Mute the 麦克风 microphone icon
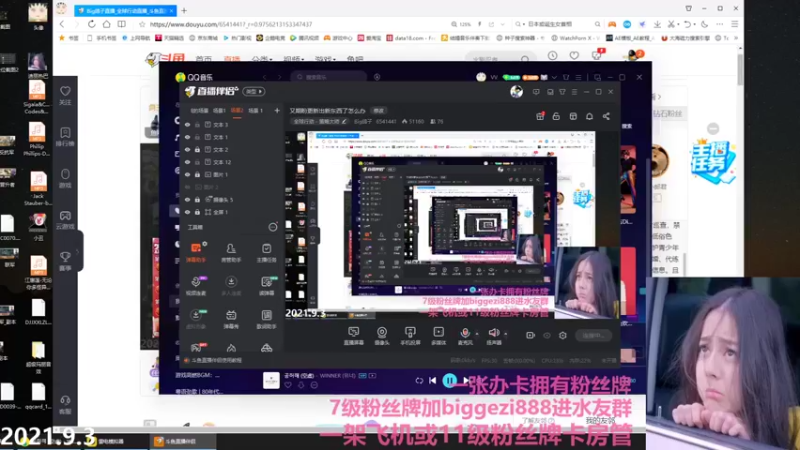 465,334
